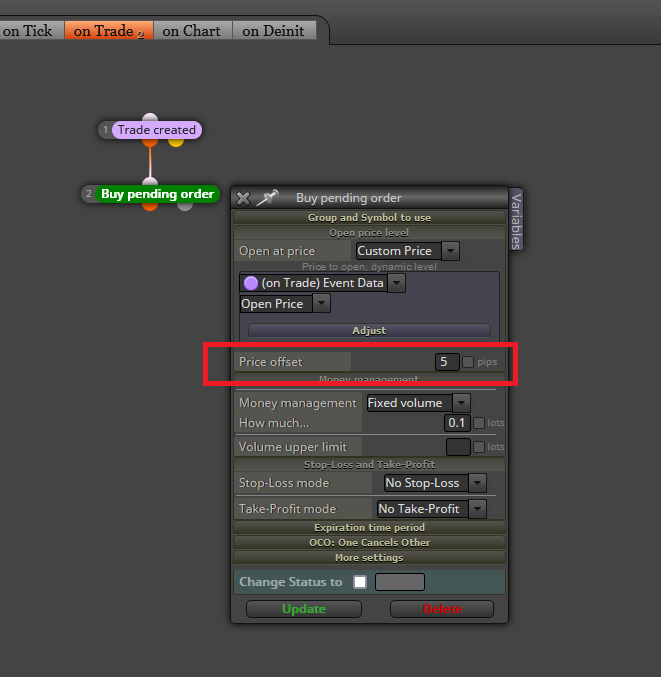Click block number 2 badge
Image resolution: width=661 pixels, height=677 pixels.
[89, 194]
